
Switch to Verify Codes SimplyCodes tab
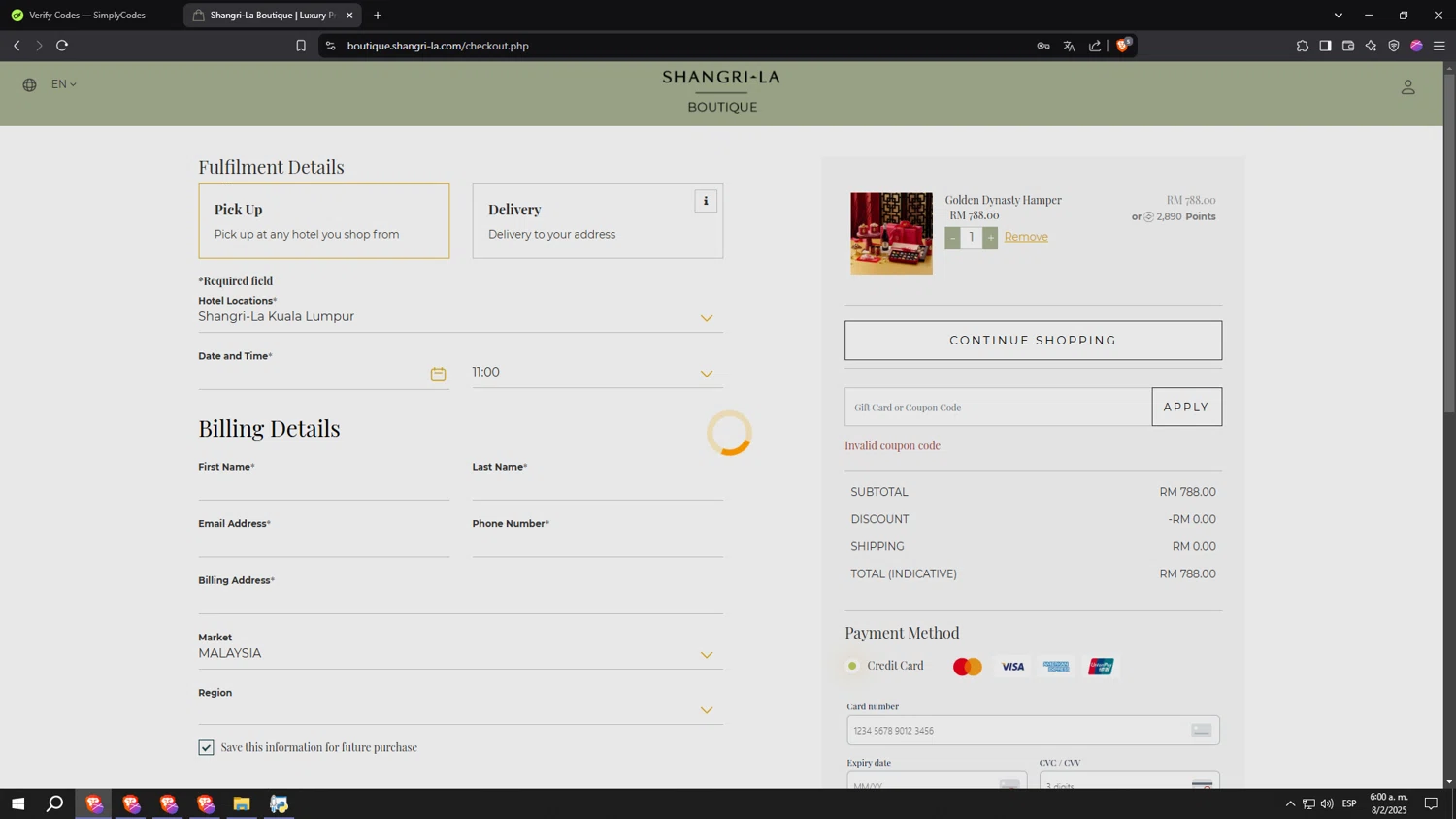[x=87, y=16]
